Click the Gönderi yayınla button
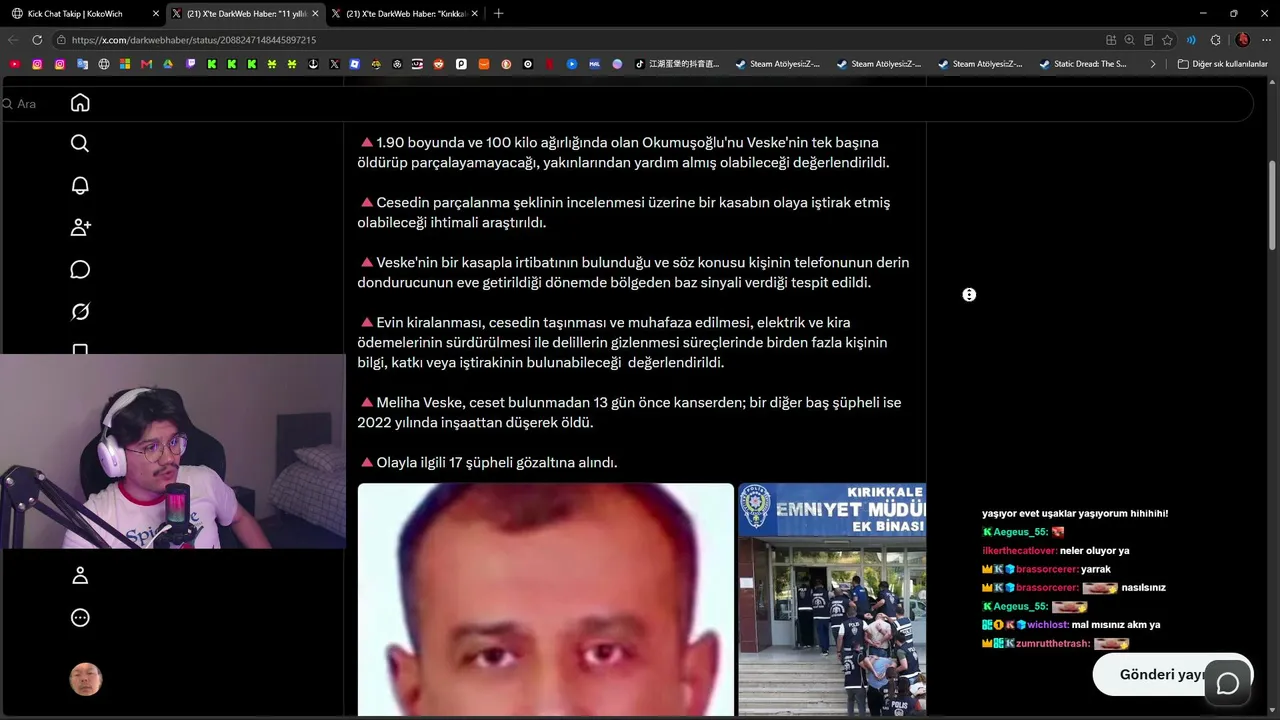Screen dimensions: 1280x720 click(x=1147, y=674)
